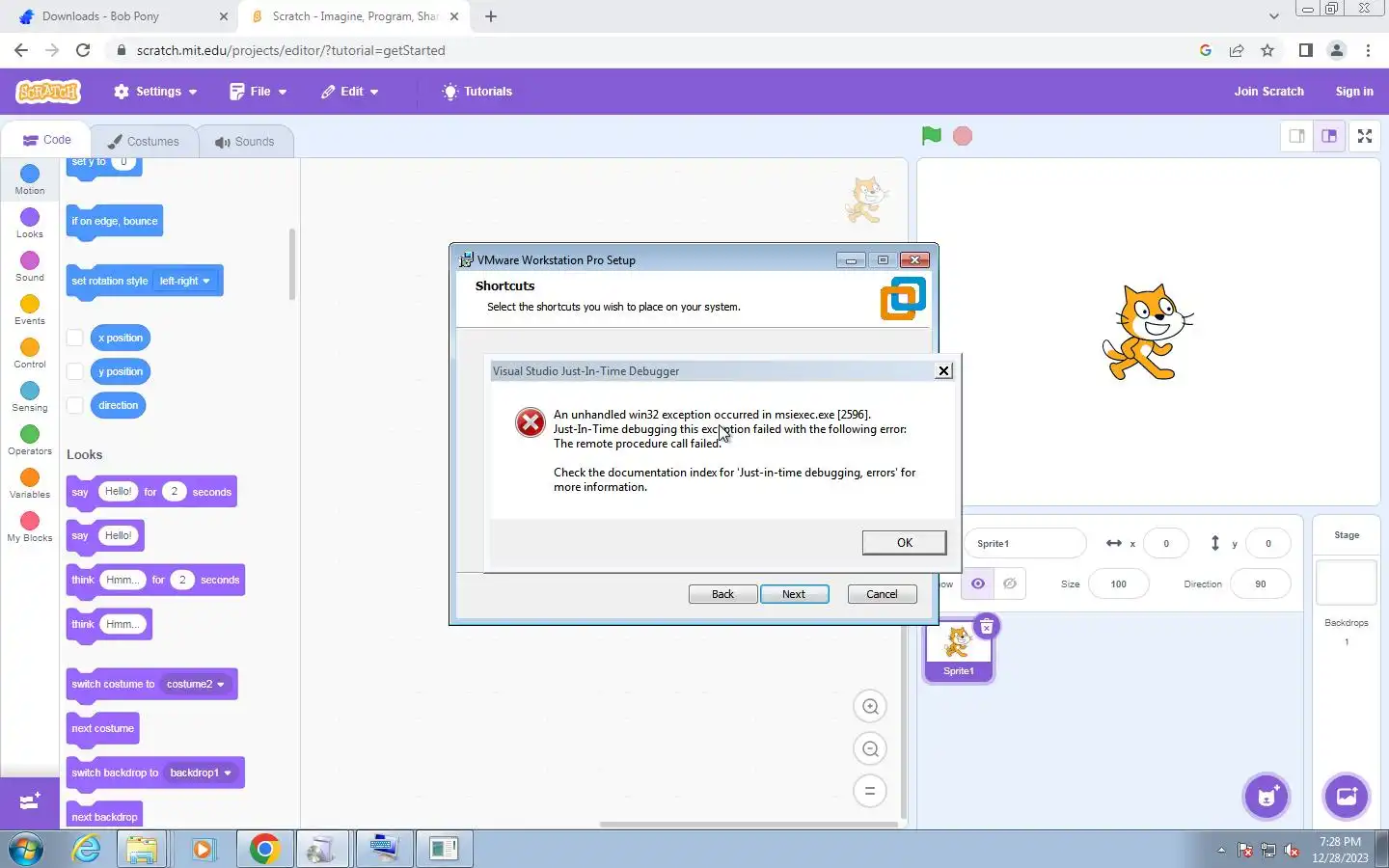Show the sprite using the eye icon
1389x868 pixels.
pyautogui.click(x=978, y=583)
